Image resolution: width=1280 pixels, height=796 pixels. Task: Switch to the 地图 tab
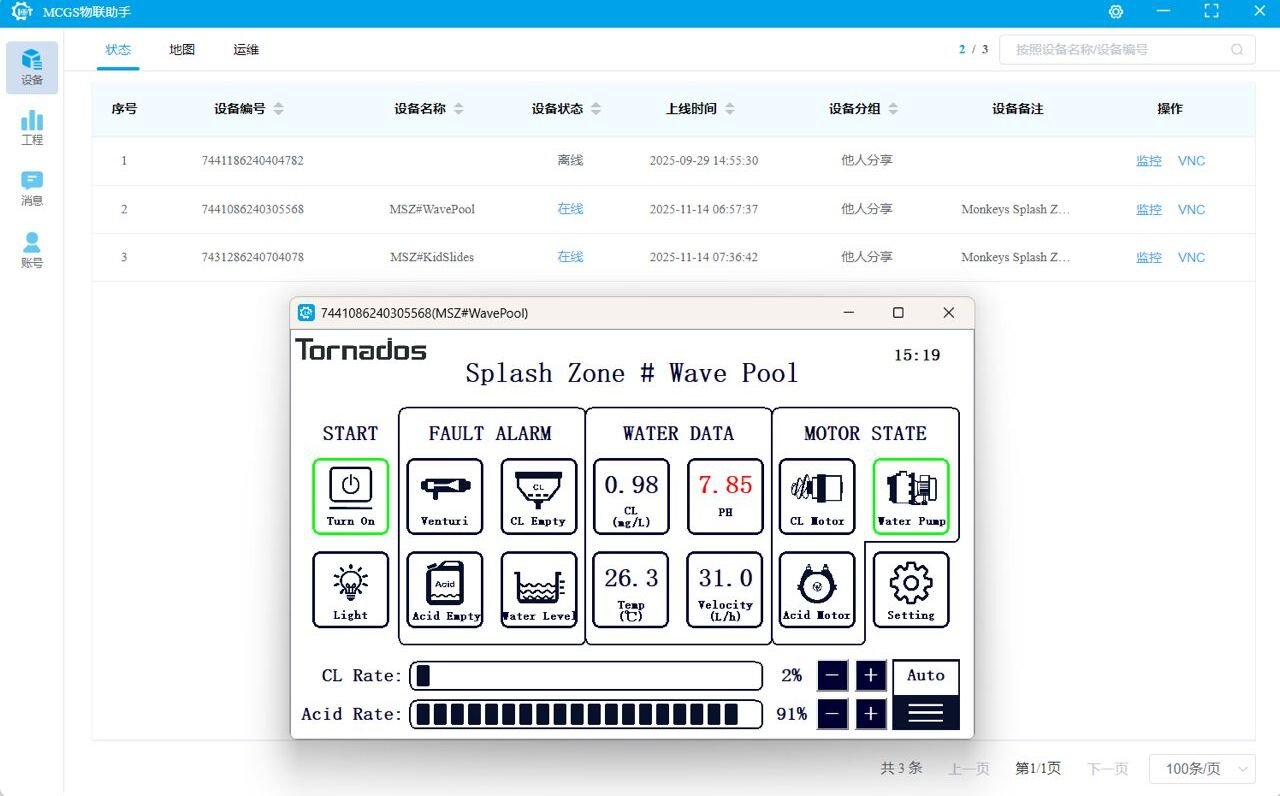[182, 50]
